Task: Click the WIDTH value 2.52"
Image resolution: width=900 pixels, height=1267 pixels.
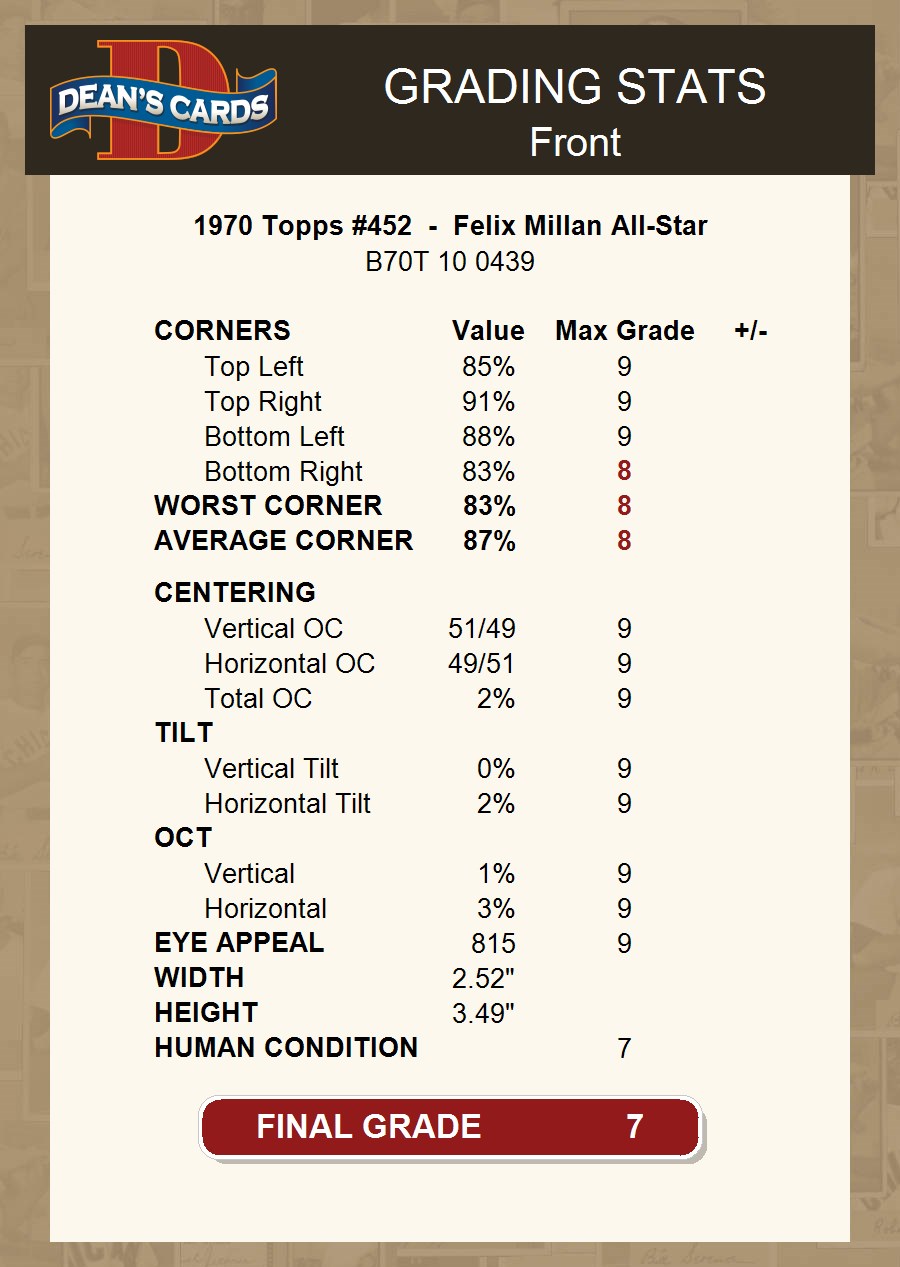Action: coord(483,978)
